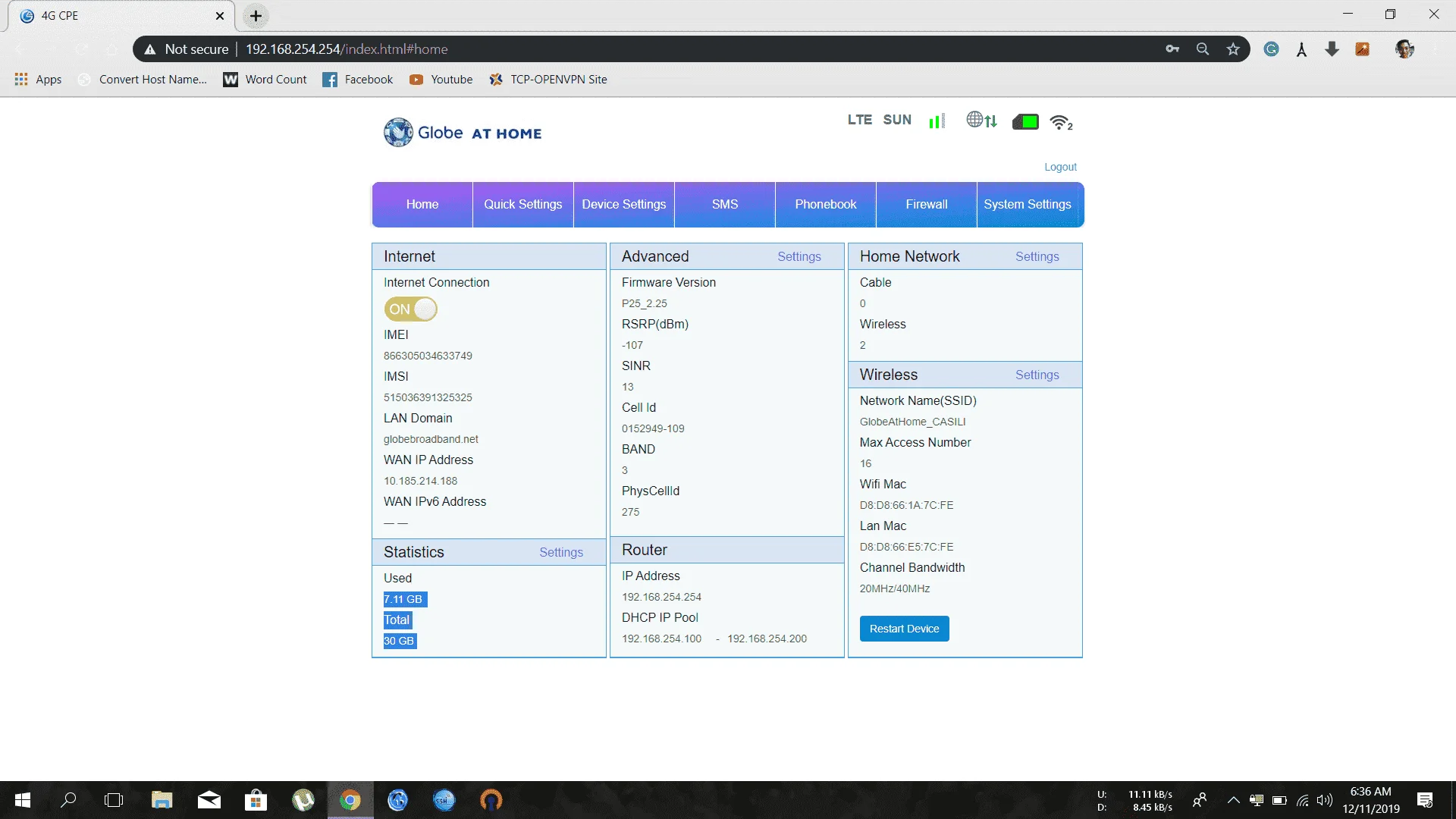This screenshot has height=819, width=1456.
Task: Switch to the SMS tab
Action: point(725,204)
